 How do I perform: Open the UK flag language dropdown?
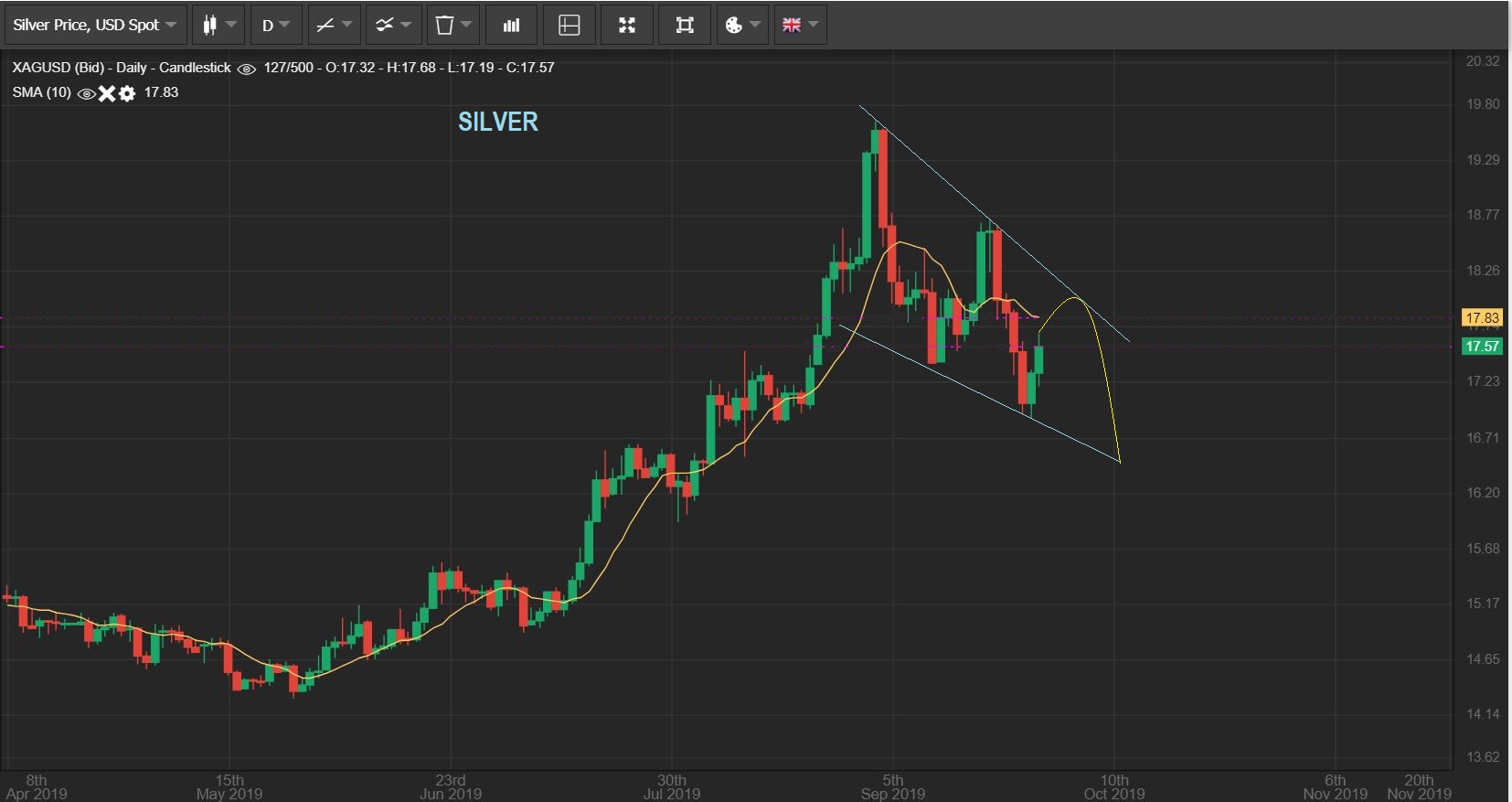(x=800, y=25)
